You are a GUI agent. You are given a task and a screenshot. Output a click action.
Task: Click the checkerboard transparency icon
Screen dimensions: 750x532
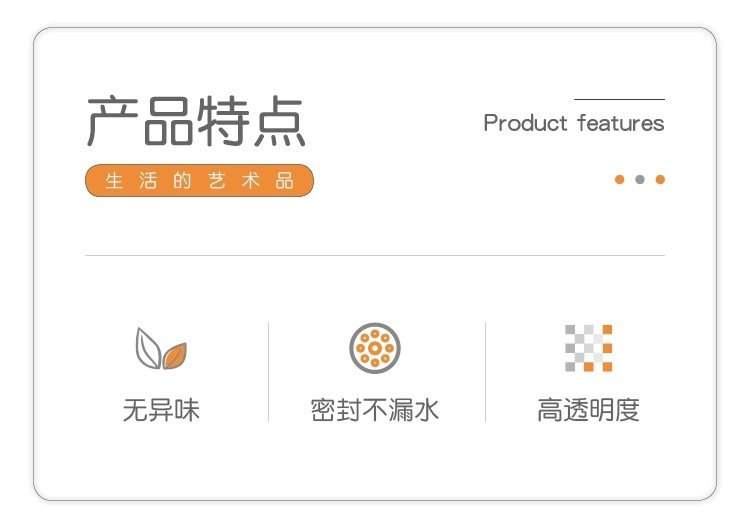588,348
